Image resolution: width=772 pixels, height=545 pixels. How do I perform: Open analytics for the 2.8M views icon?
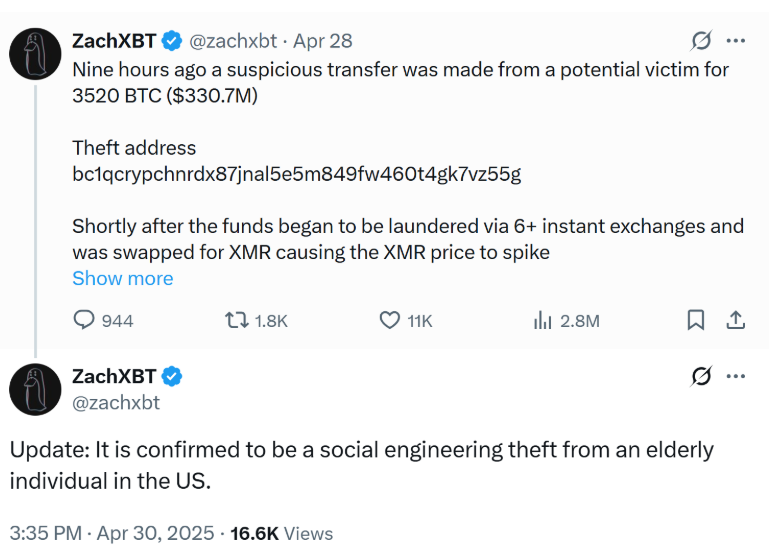[x=543, y=321]
